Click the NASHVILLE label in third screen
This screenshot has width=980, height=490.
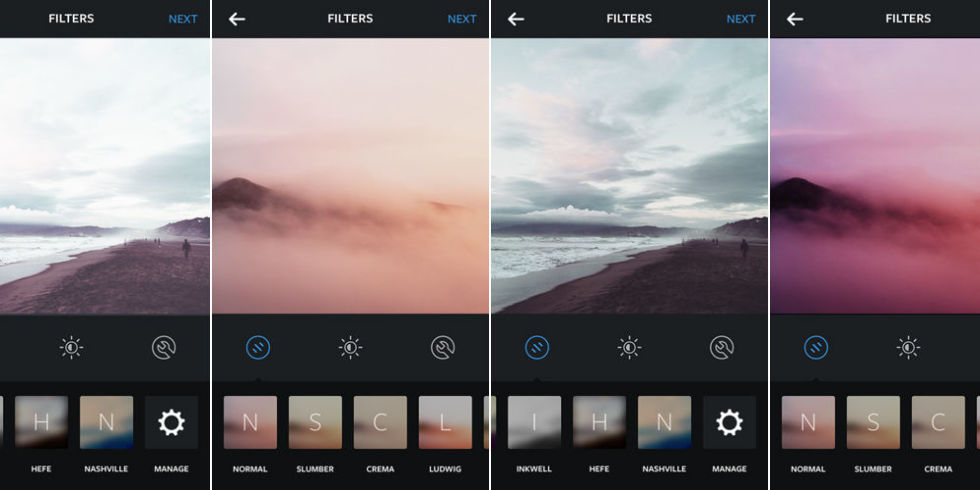click(664, 469)
